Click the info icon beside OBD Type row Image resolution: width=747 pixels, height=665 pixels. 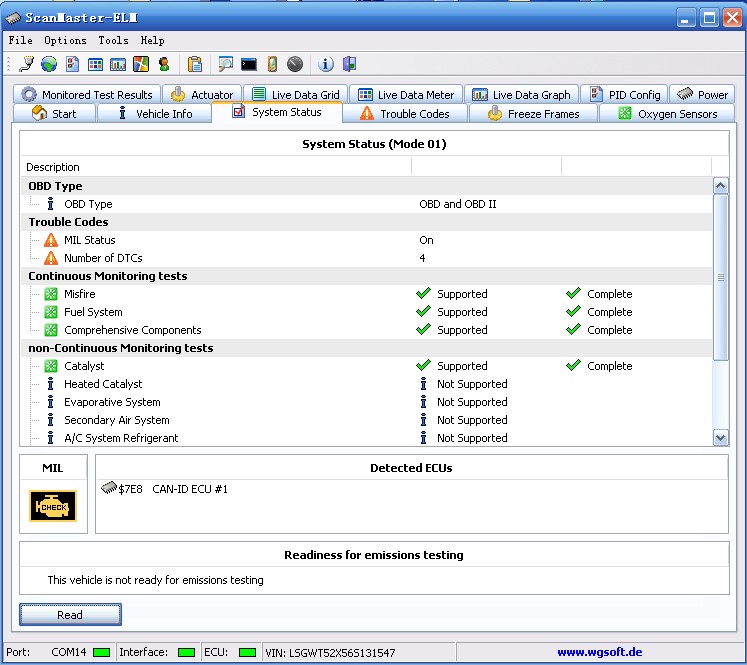(x=50, y=204)
